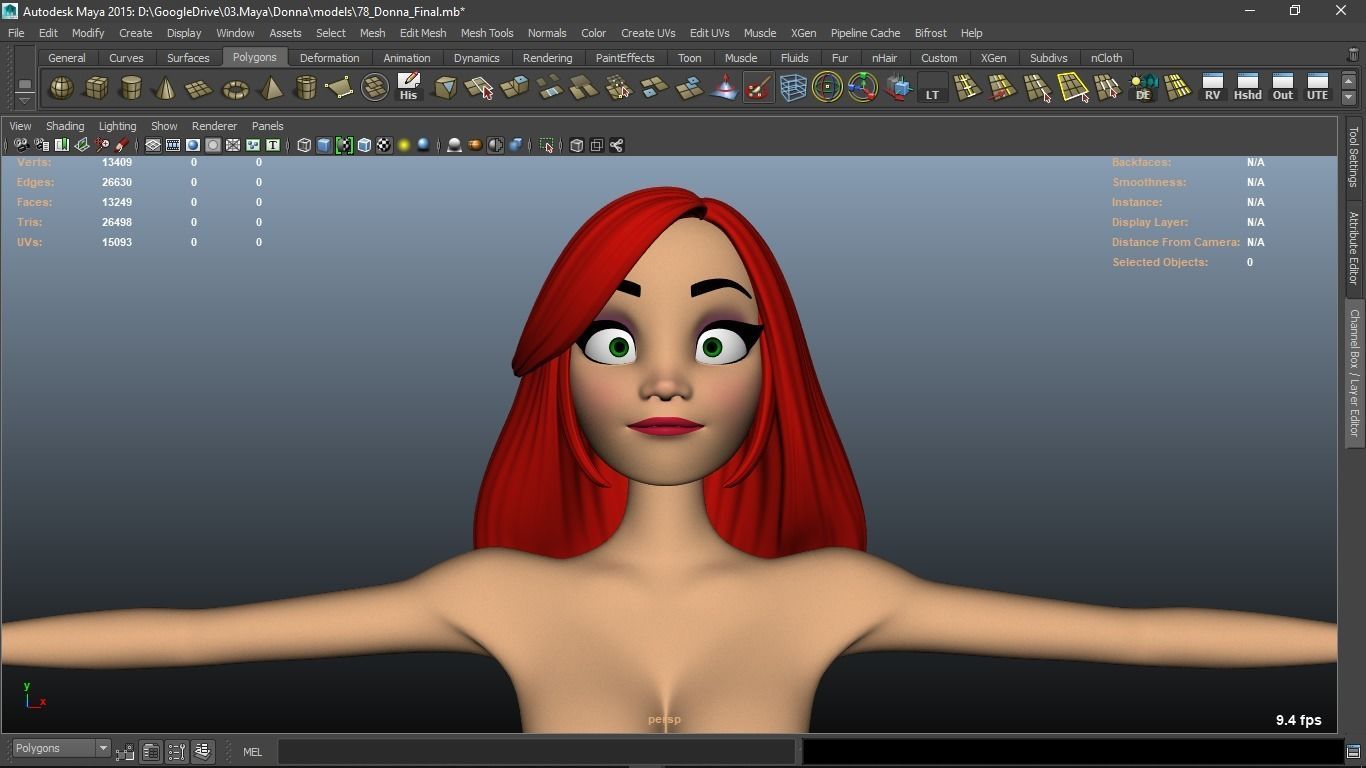This screenshot has width=1366, height=768.
Task: Switch to the nCloth shelf tab
Action: pos(1106,58)
